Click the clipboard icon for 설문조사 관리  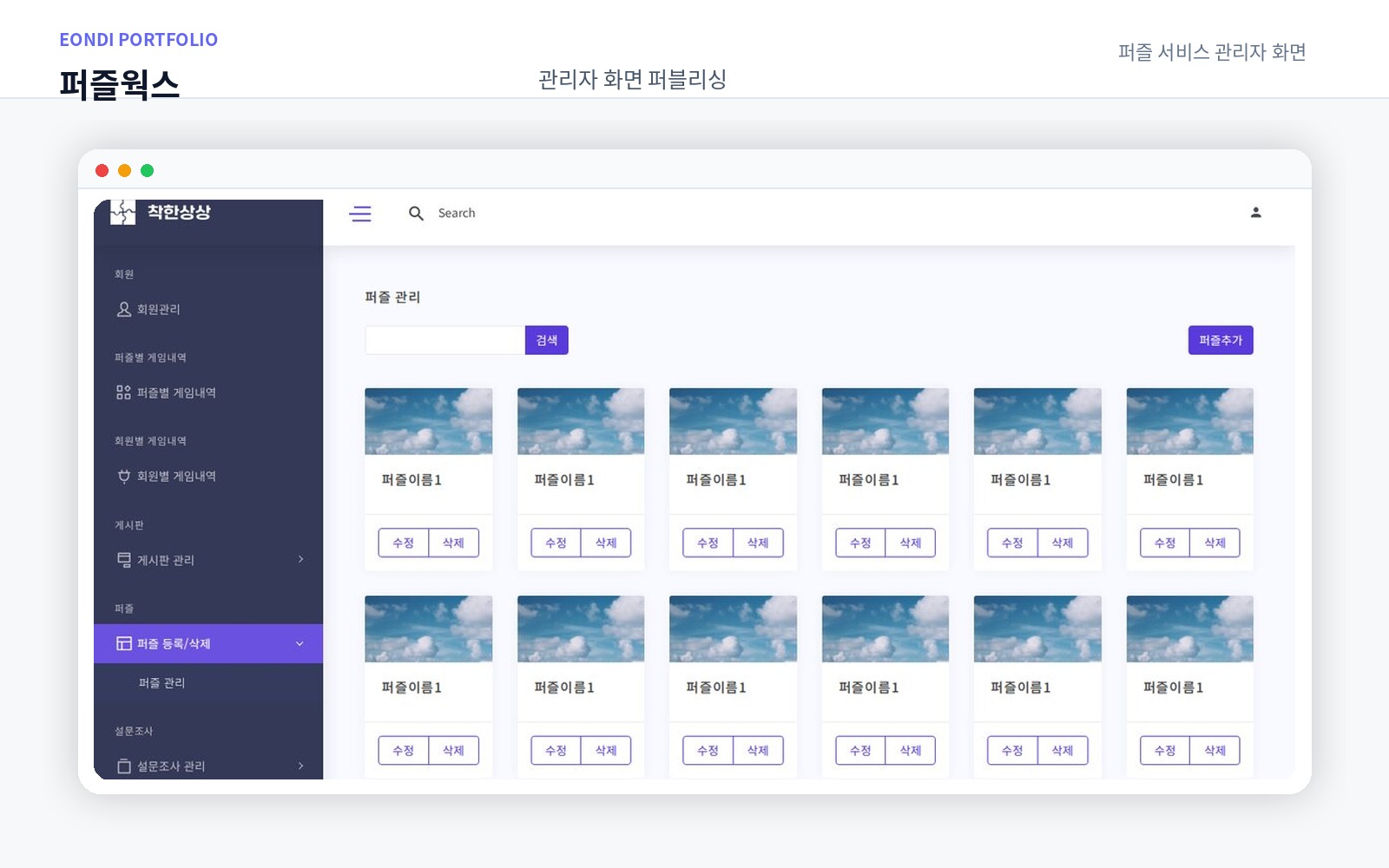pos(124,766)
